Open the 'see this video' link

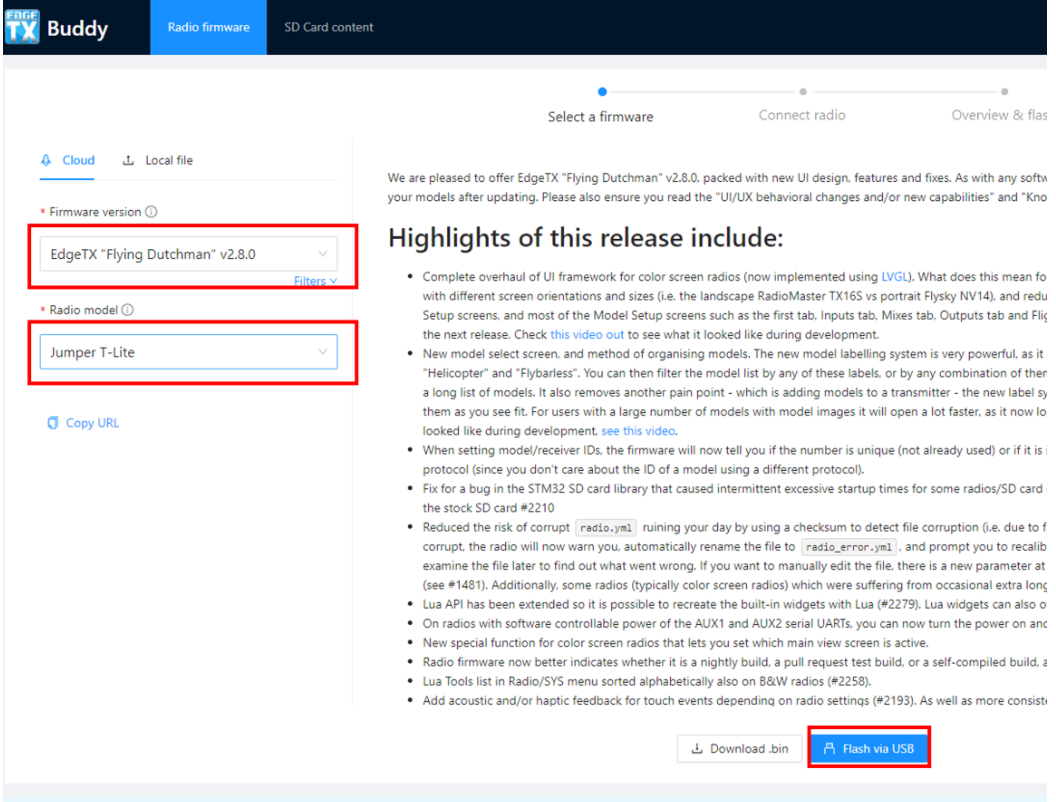(638, 431)
